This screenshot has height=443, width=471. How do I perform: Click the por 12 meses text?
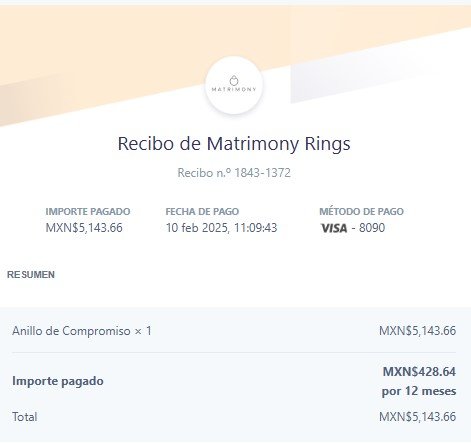[419, 391]
